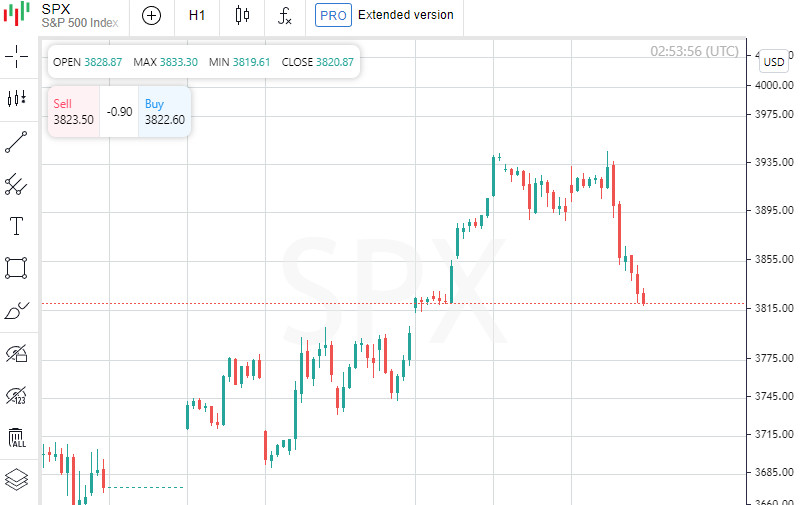This screenshot has width=805, height=505.
Task: Select the pitchfork drawing tool
Action: (16, 183)
